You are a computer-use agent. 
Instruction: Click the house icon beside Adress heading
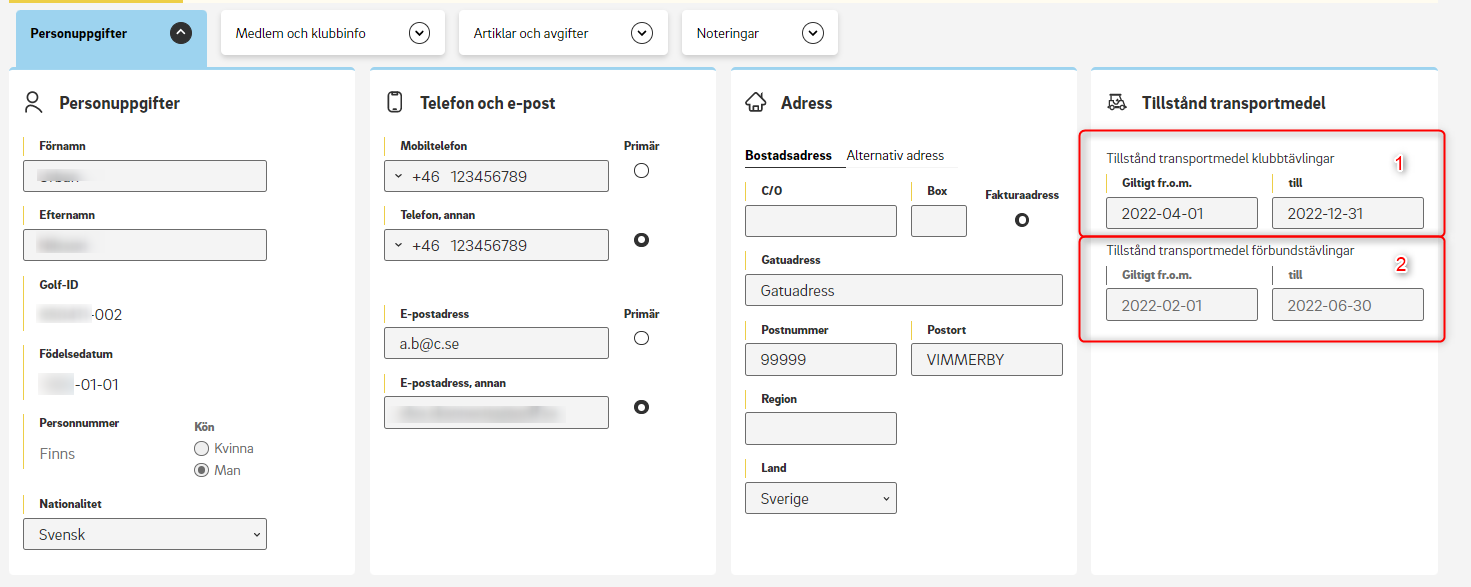[x=756, y=102]
